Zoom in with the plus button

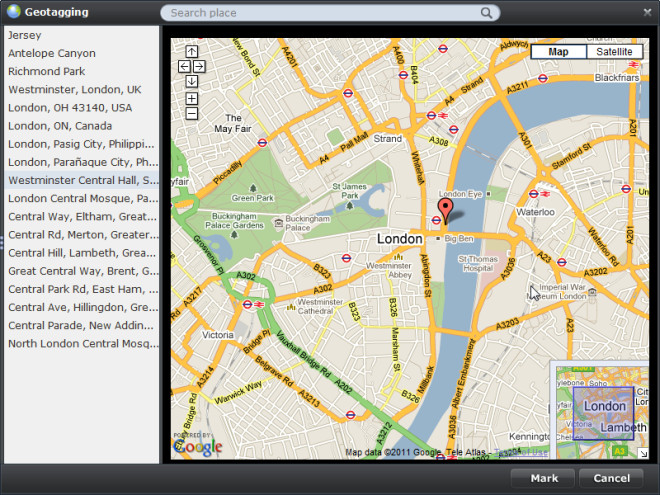[x=192, y=98]
